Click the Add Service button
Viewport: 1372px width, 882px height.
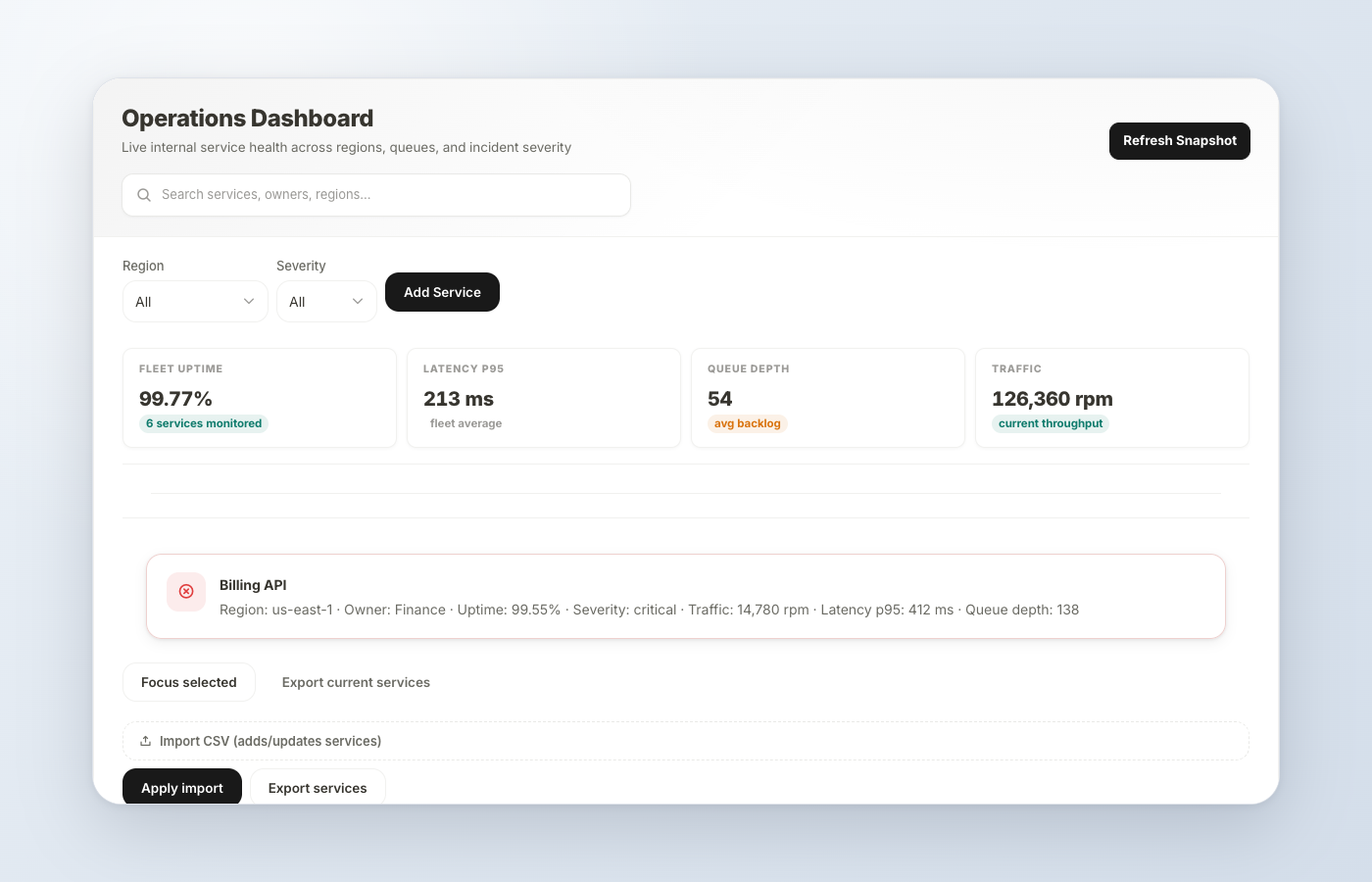pyautogui.click(x=442, y=292)
